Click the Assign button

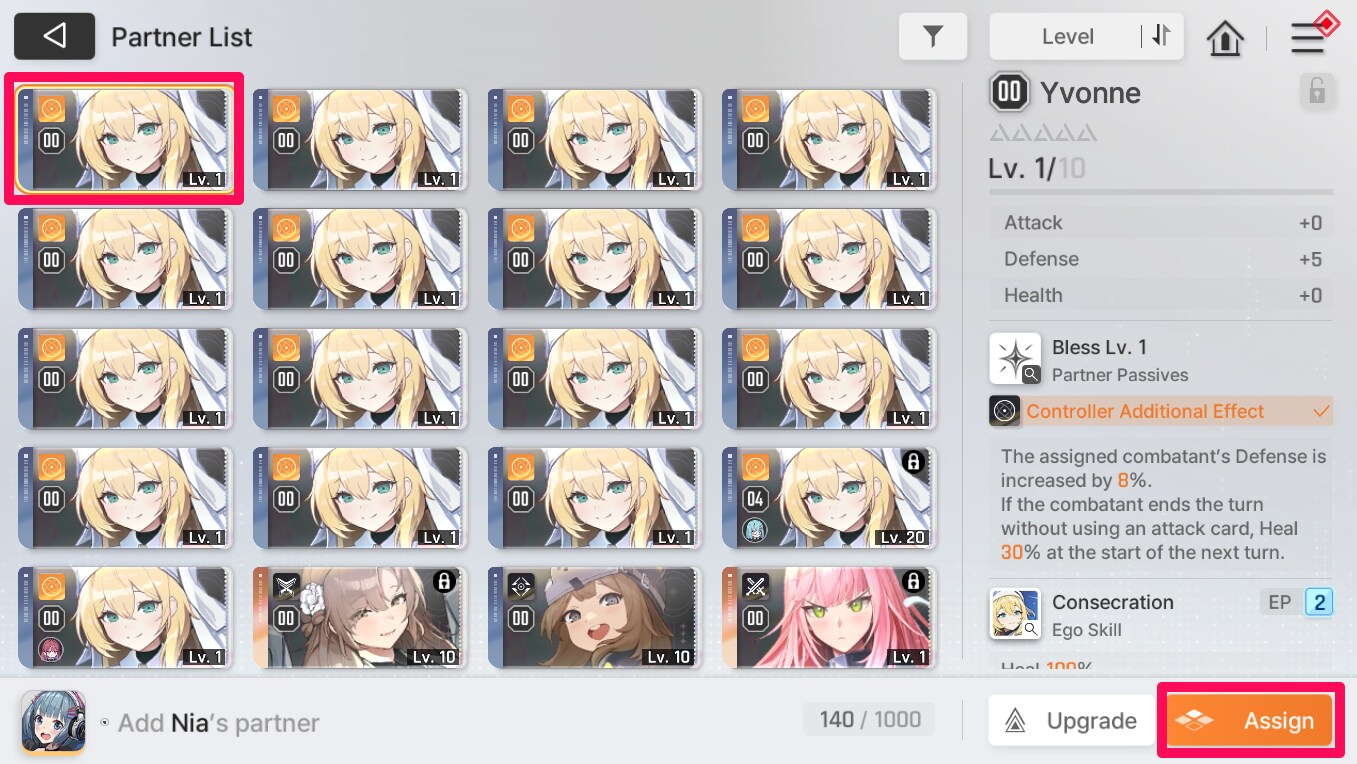(x=1250, y=721)
